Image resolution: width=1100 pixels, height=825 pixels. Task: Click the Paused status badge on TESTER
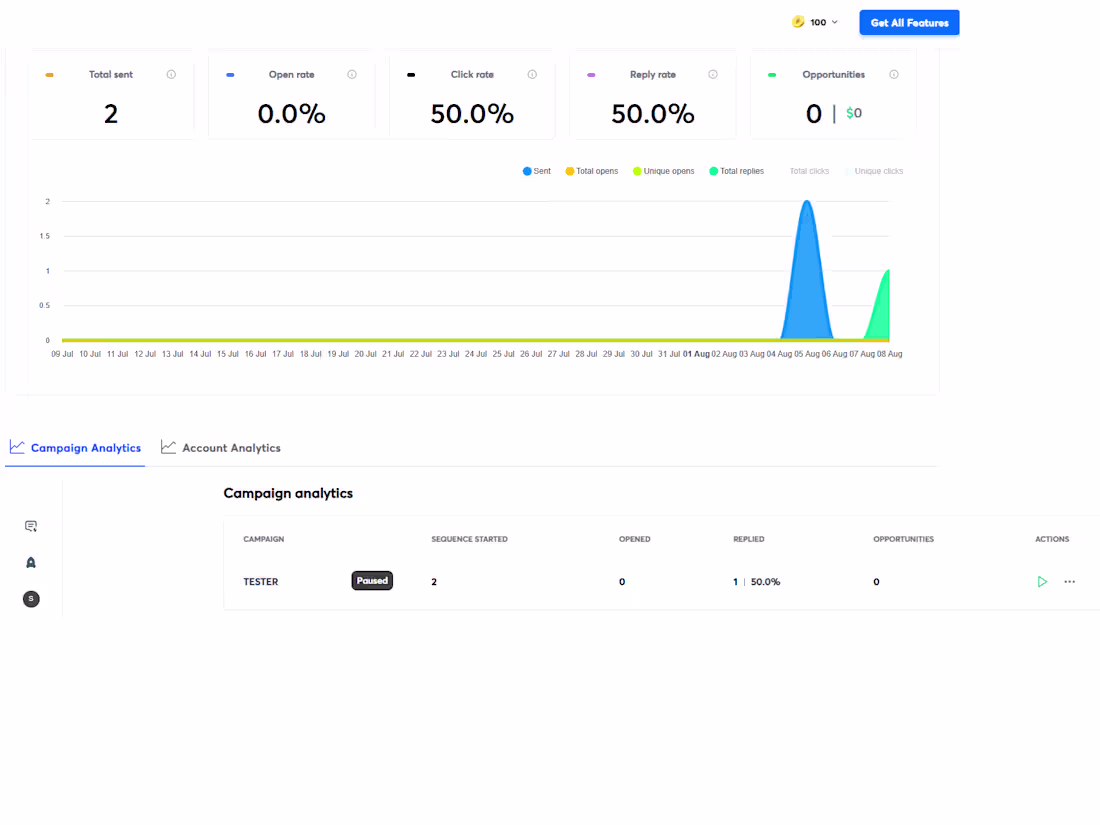click(x=372, y=580)
